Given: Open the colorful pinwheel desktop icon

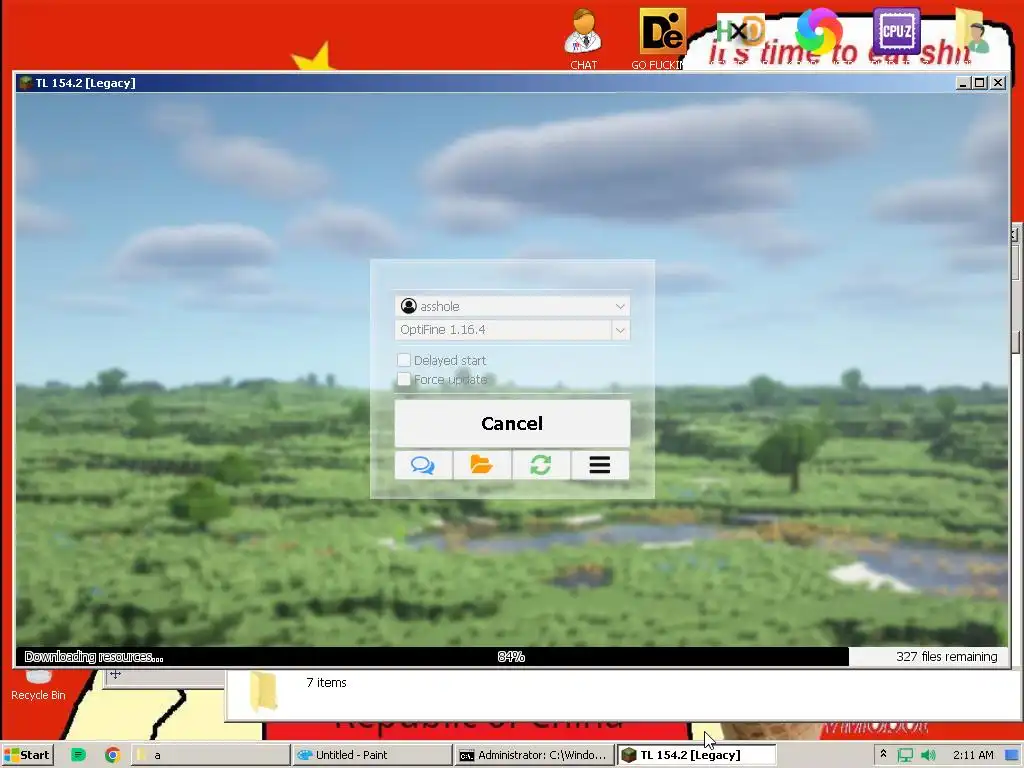Looking at the screenshot, I should pos(818,30).
